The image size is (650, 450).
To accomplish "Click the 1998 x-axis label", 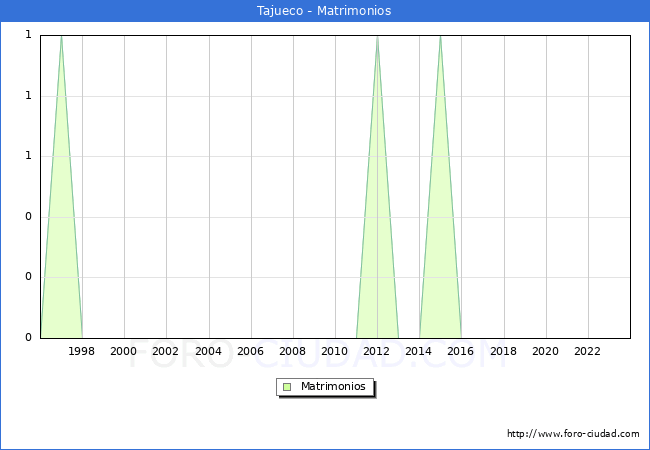I will [x=82, y=351].
